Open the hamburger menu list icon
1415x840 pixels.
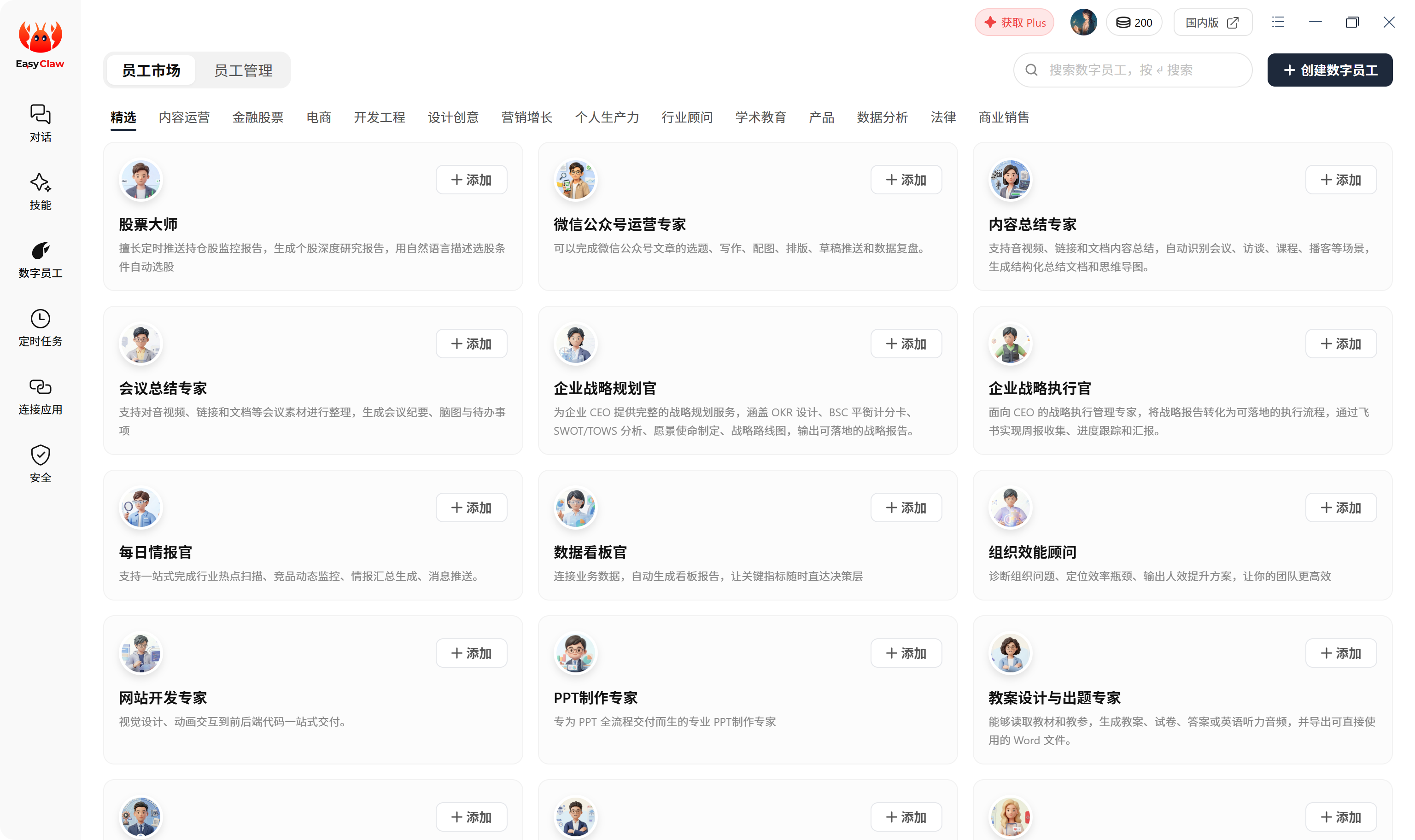click(1278, 22)
